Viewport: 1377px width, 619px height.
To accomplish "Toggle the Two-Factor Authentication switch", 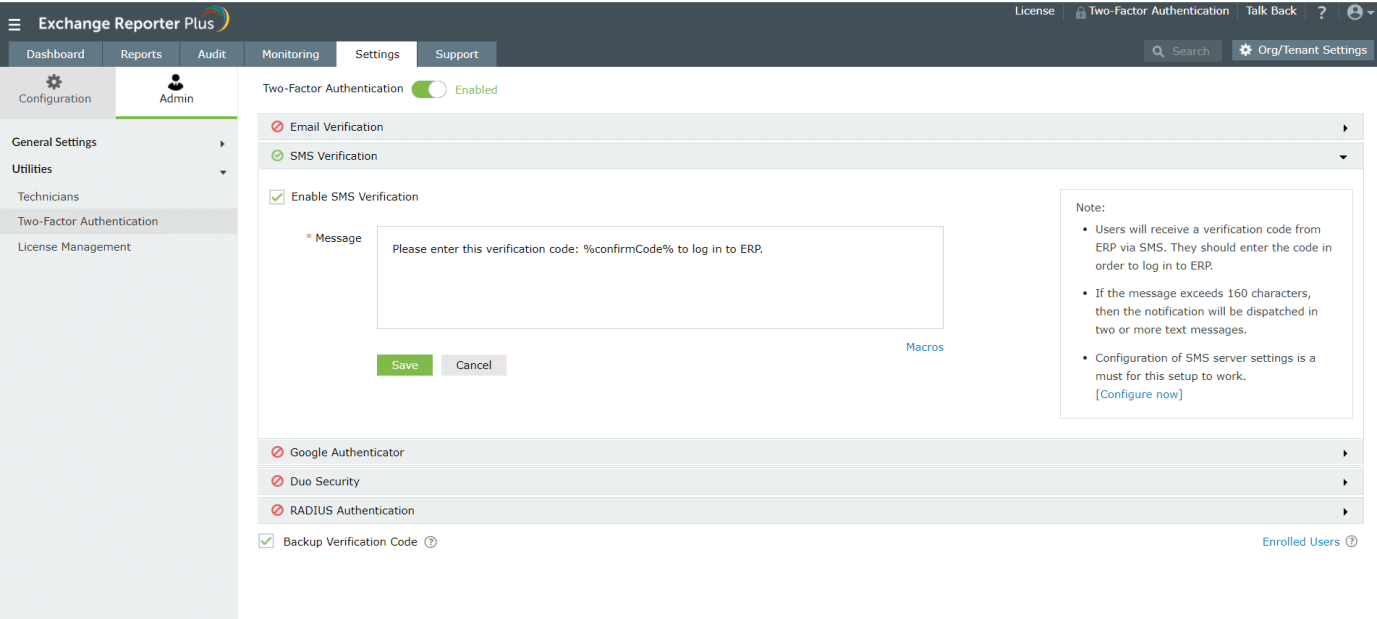I will click(429, 89).
